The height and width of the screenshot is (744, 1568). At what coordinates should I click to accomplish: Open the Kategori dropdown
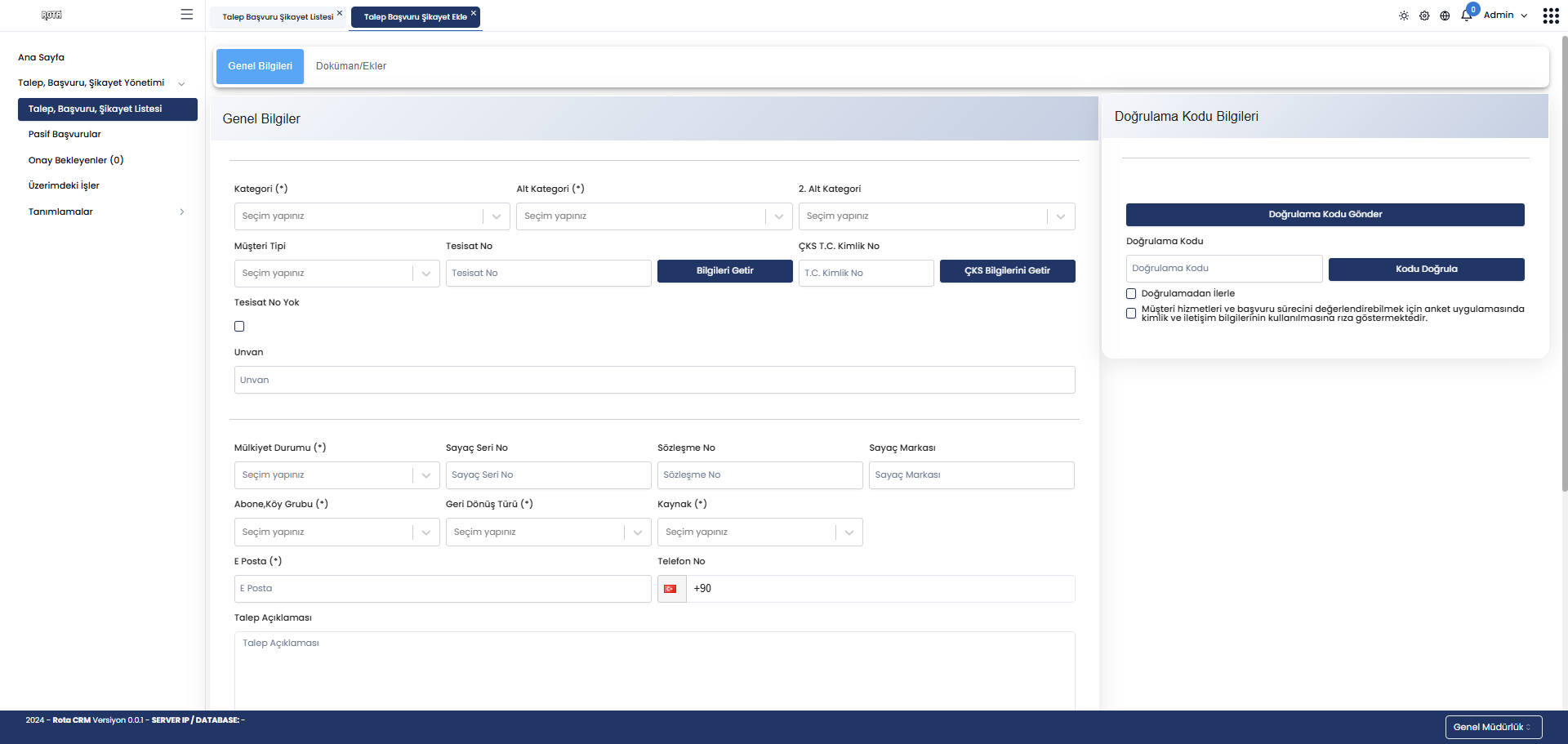372,216
